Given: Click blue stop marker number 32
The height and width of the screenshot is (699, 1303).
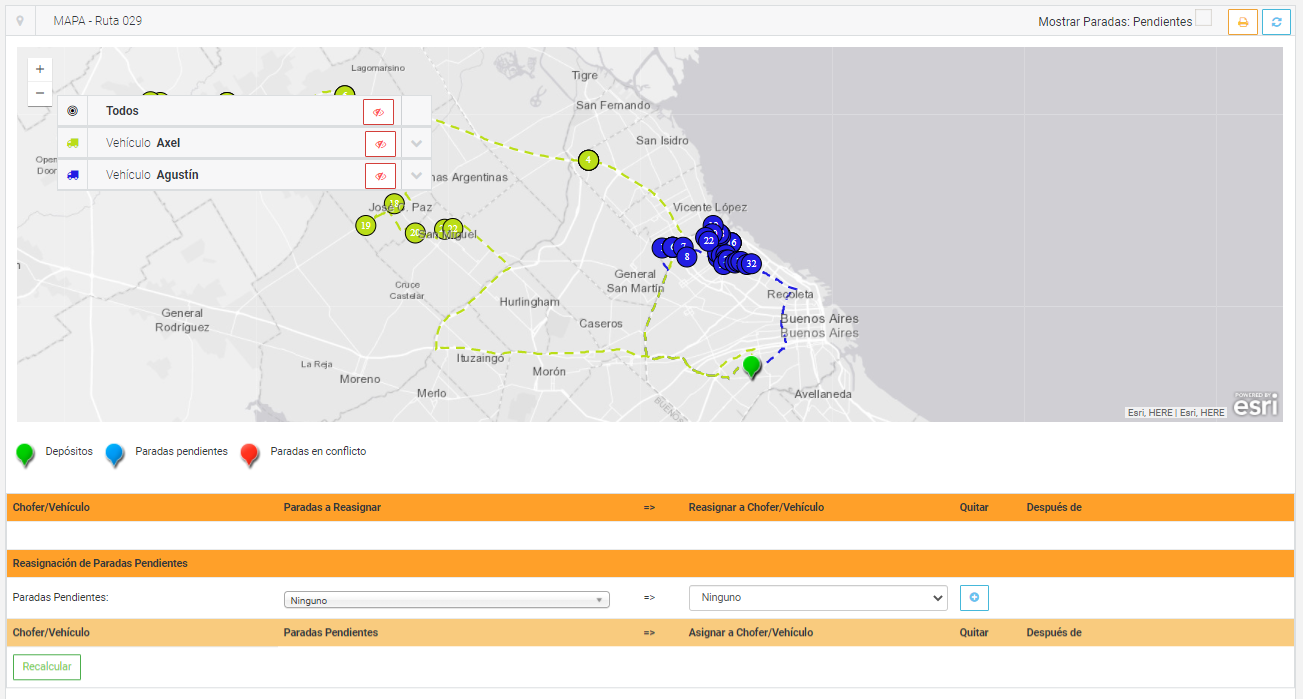Looking at the screenshot, I should click(751, 264).
